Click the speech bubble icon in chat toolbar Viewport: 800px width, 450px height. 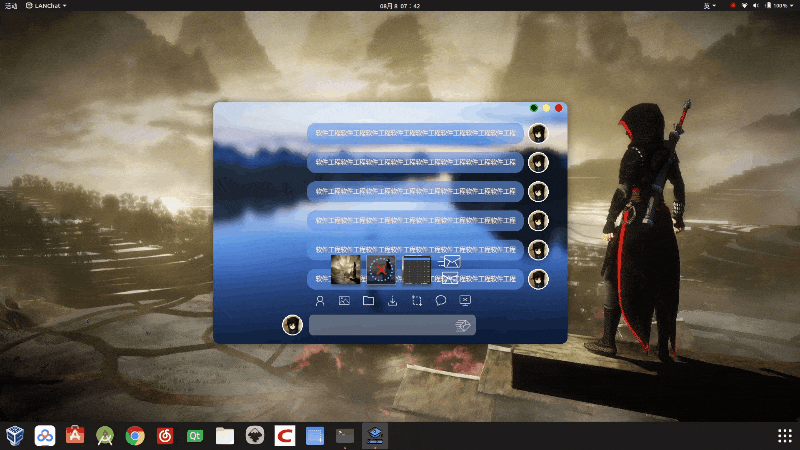point(441,301)
